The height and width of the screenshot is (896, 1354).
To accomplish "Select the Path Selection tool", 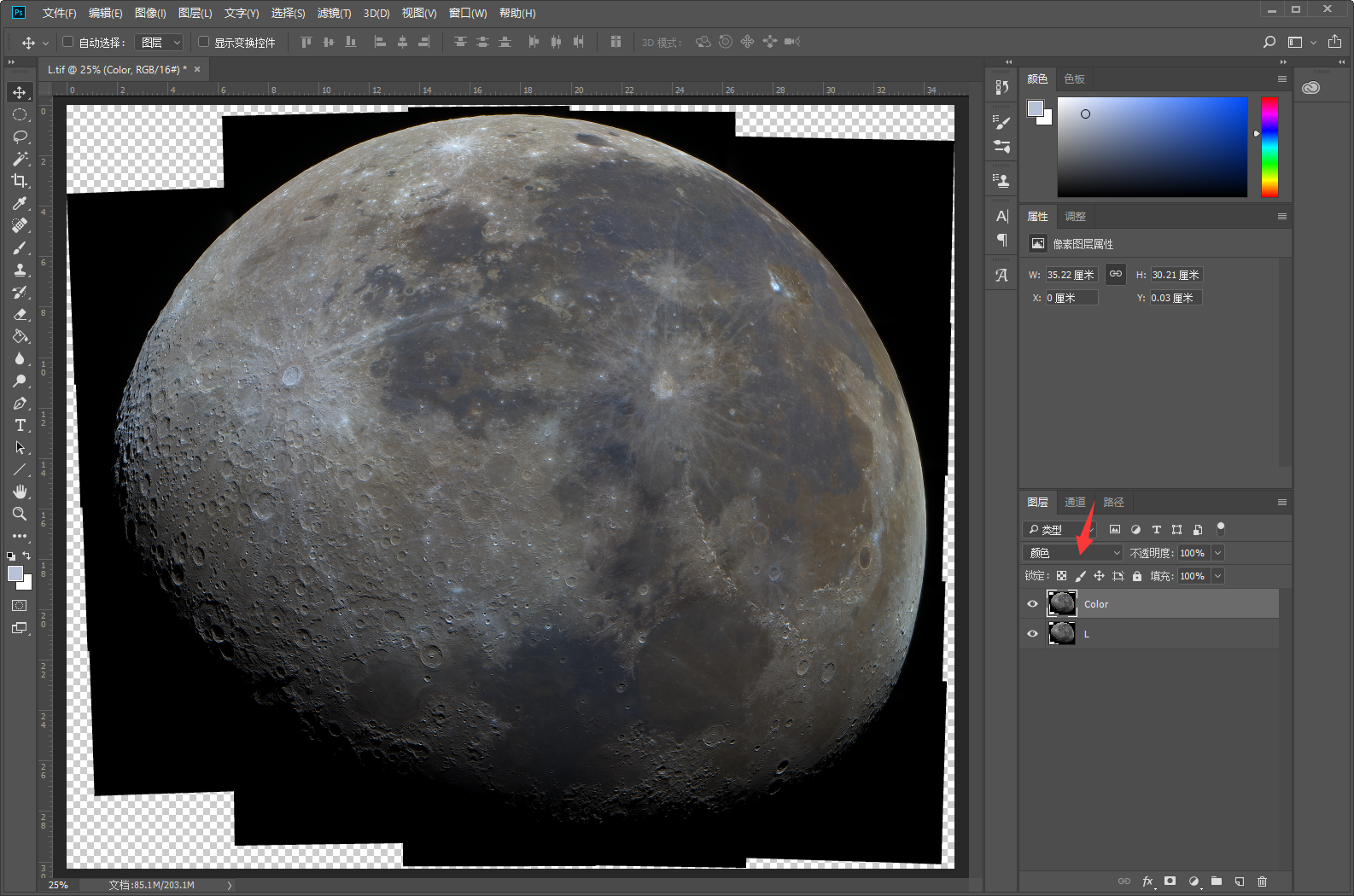I will tap(20, 447).
